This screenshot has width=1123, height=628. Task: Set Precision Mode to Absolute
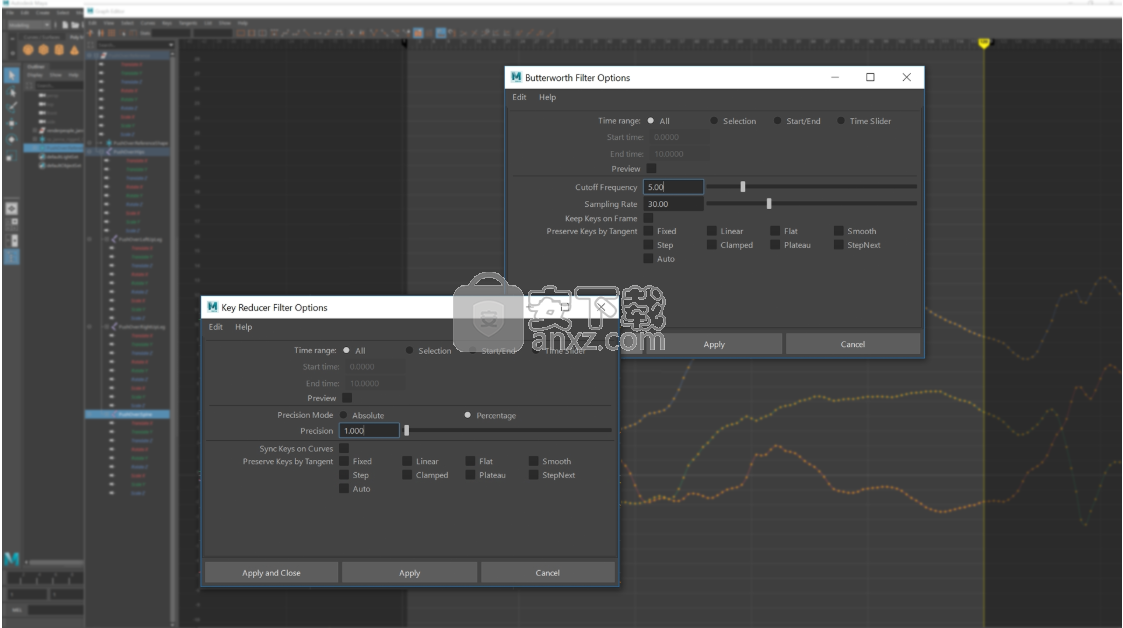344,415
